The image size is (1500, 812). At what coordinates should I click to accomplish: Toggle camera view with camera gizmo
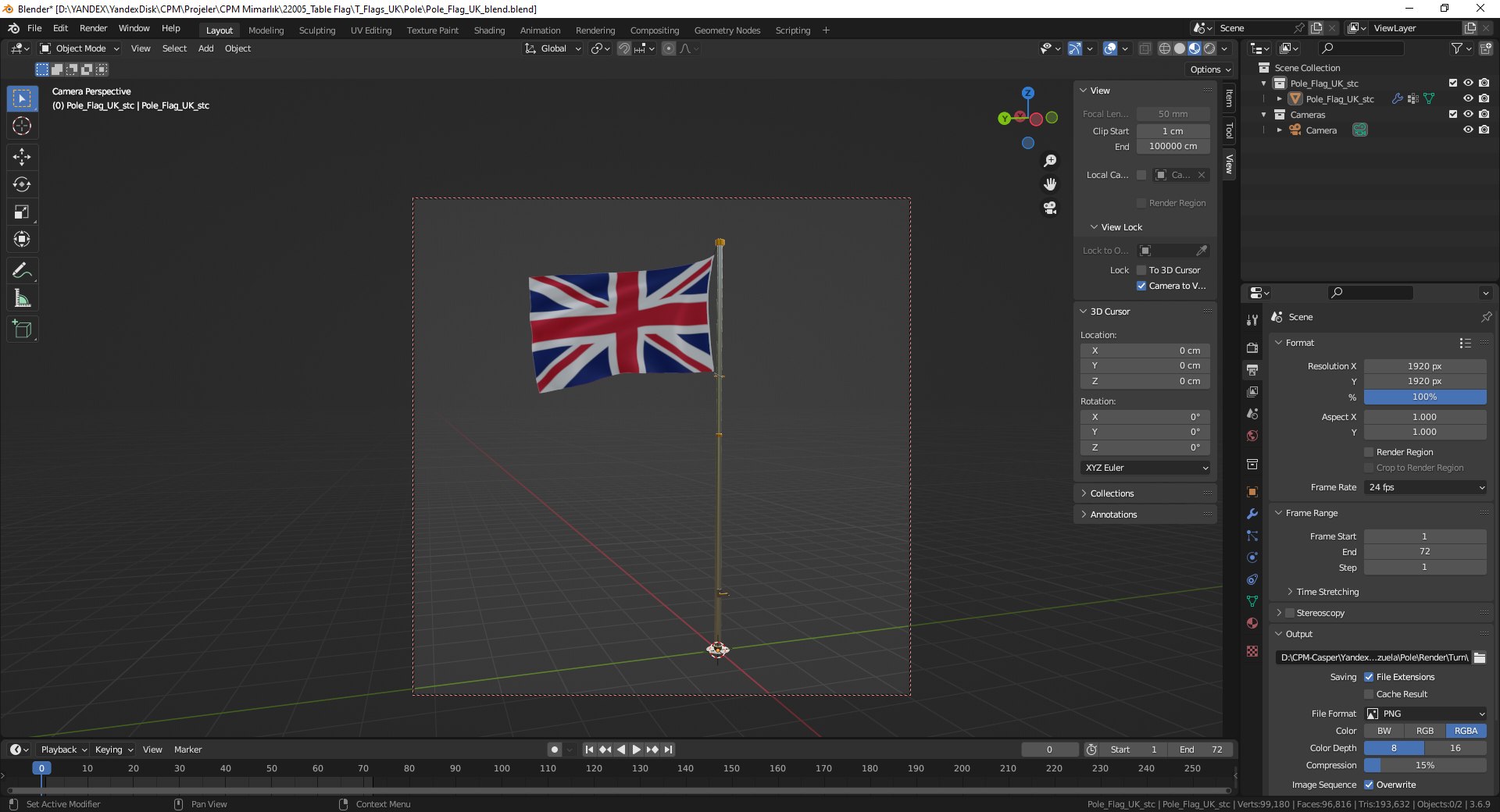coord(1050,208)
